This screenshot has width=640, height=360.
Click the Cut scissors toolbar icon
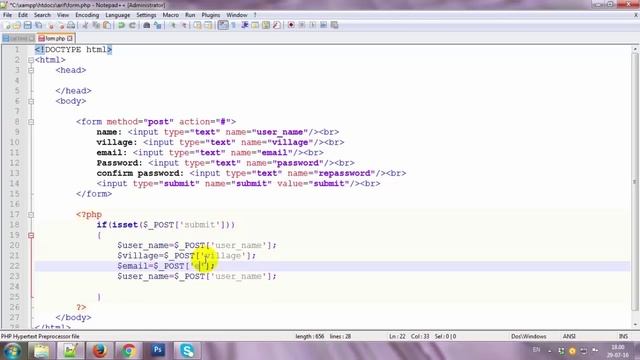[85, 25]
